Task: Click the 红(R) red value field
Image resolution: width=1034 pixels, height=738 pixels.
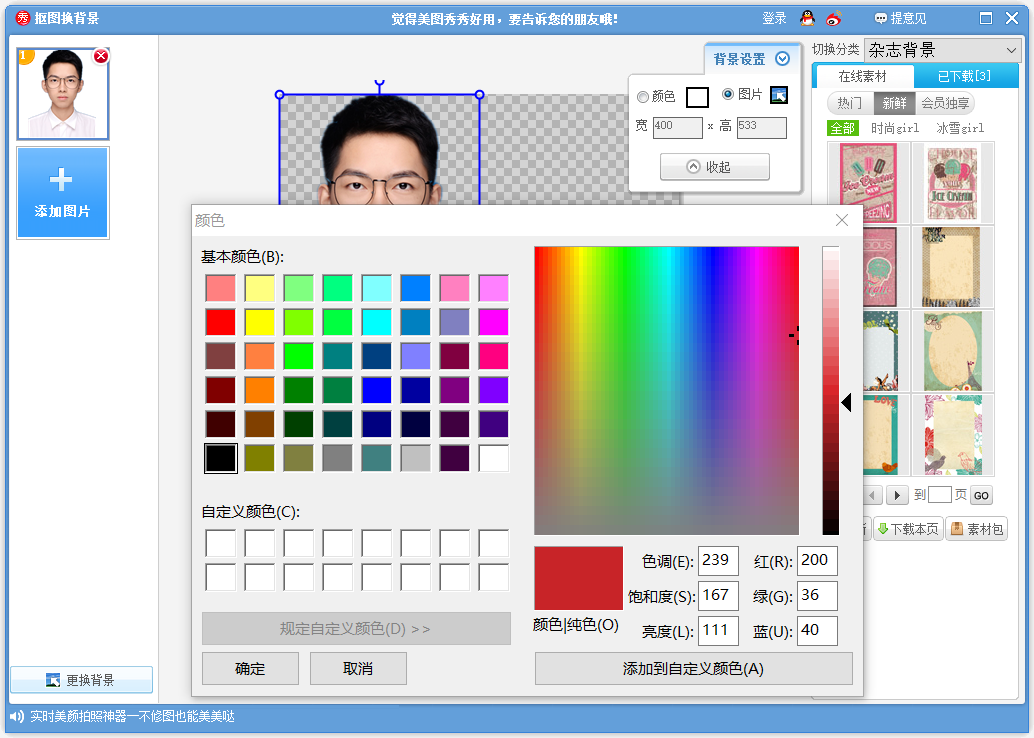Action: coord(818,561)
